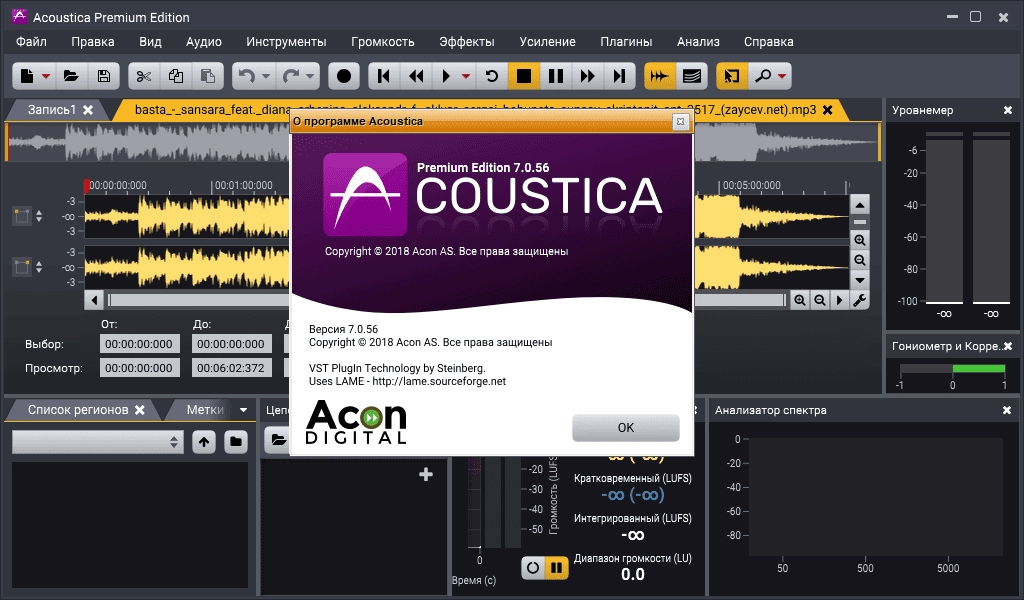Switch to the Метки tab

pyautogui.click(x=204, y=410)
